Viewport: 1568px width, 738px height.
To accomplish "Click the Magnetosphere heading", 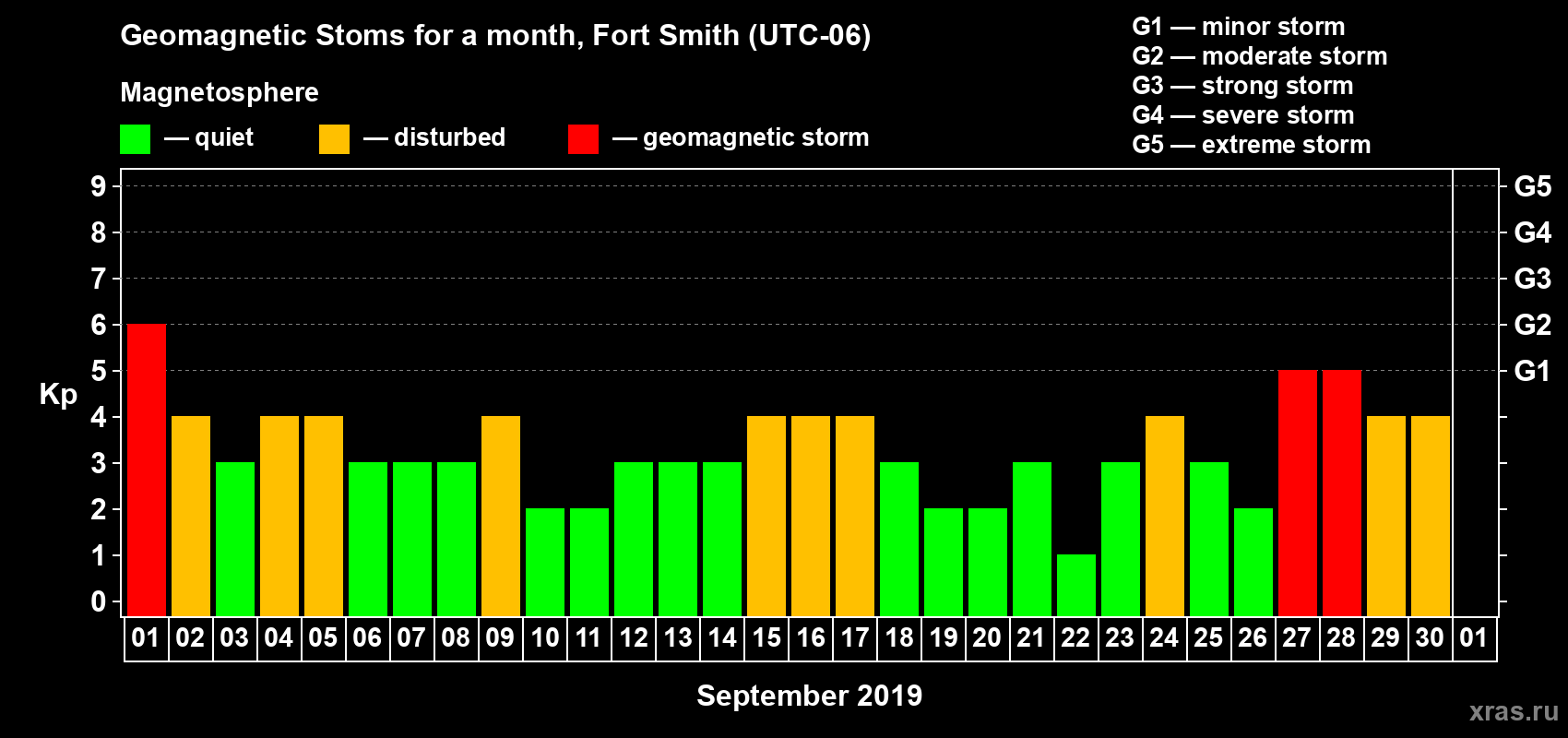I will pyautogui.click(x=220, y=92).
